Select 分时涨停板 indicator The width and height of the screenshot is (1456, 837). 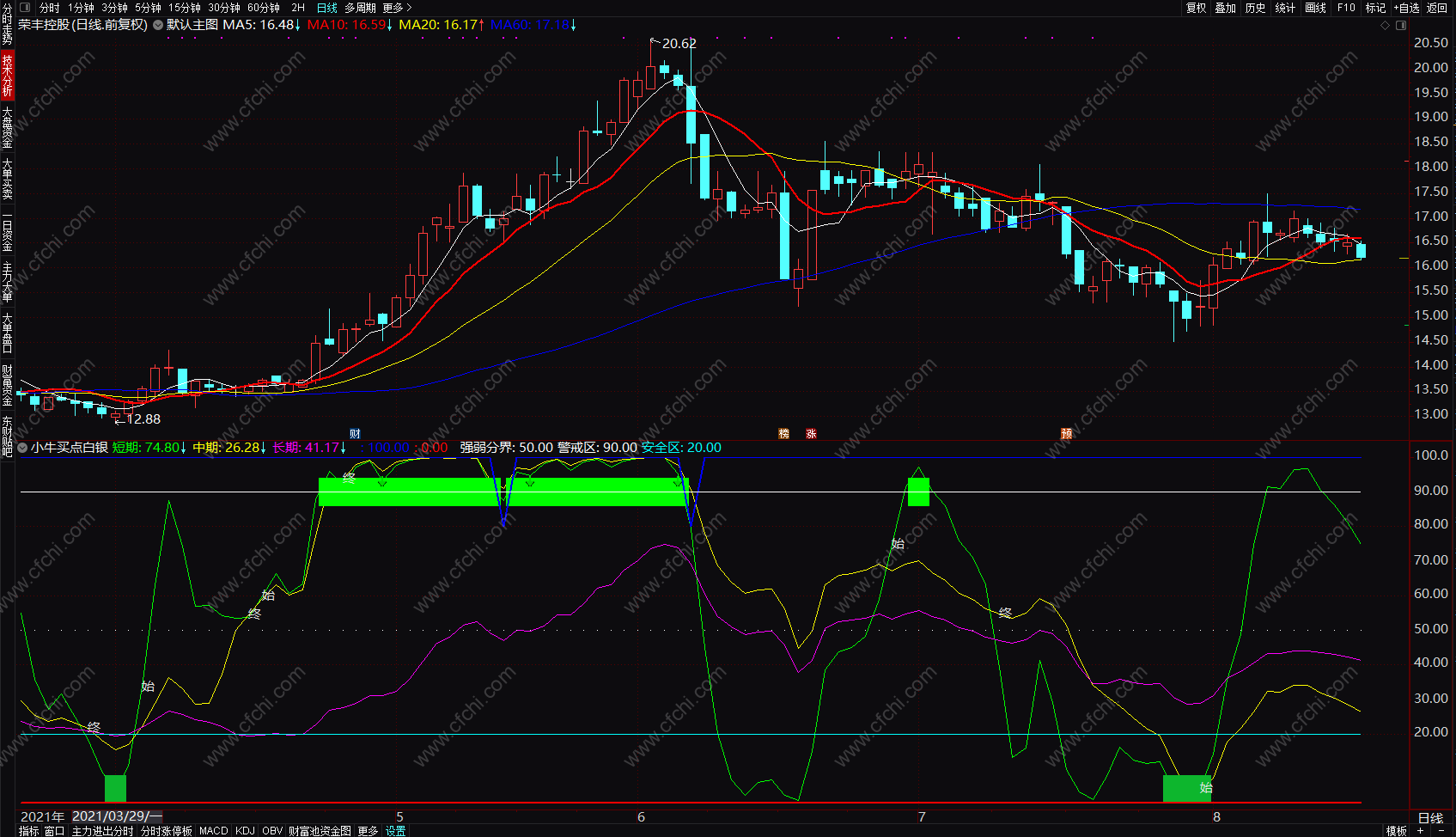(x=167, y=831)
